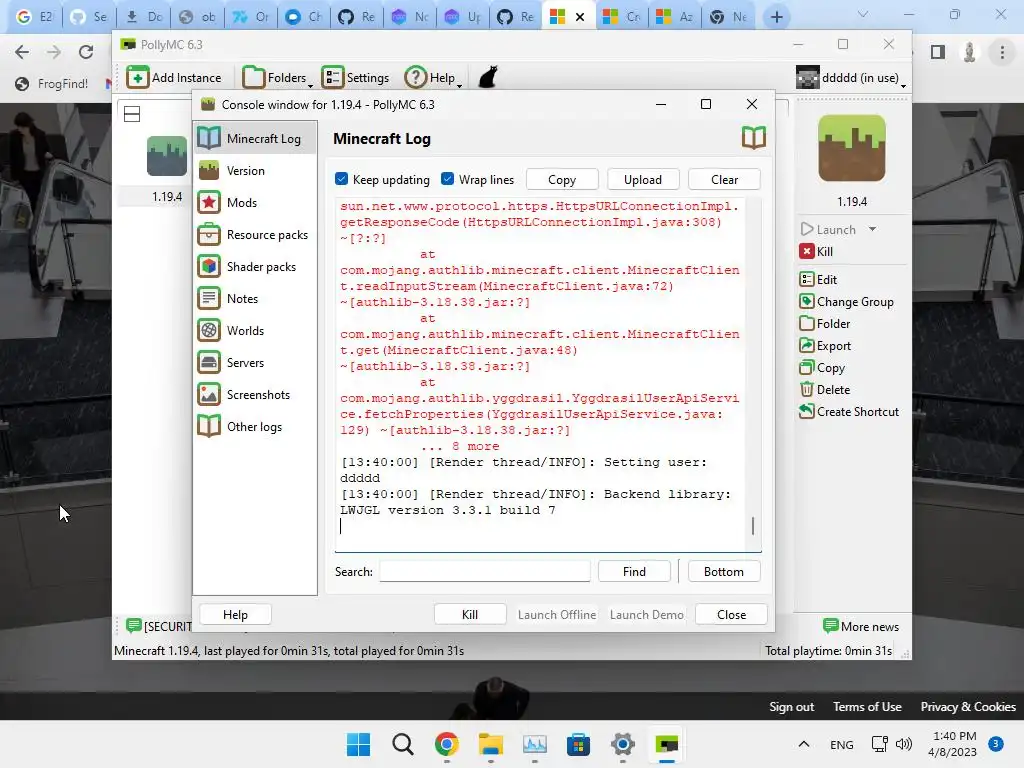Click Create Shortcut in right panel

(x=849, y=411)
